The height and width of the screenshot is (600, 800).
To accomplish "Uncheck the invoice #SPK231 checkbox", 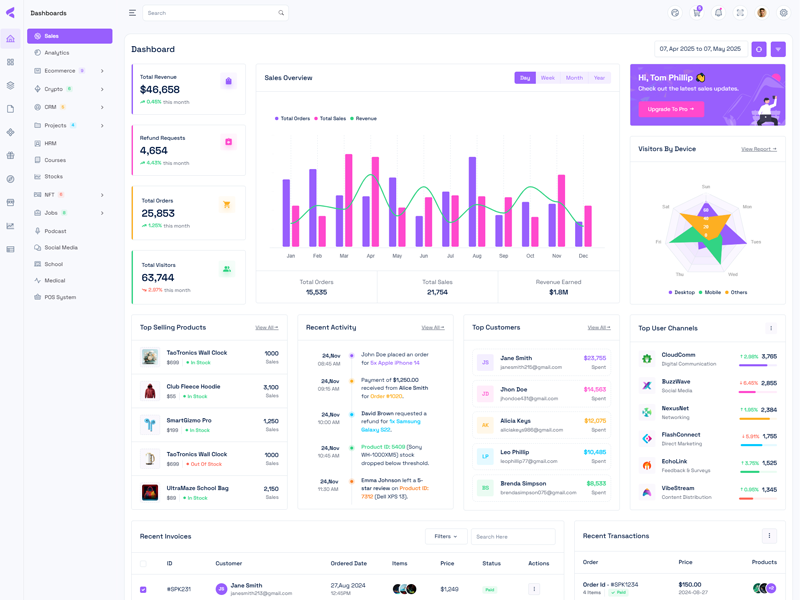I will tap(143, 589).
